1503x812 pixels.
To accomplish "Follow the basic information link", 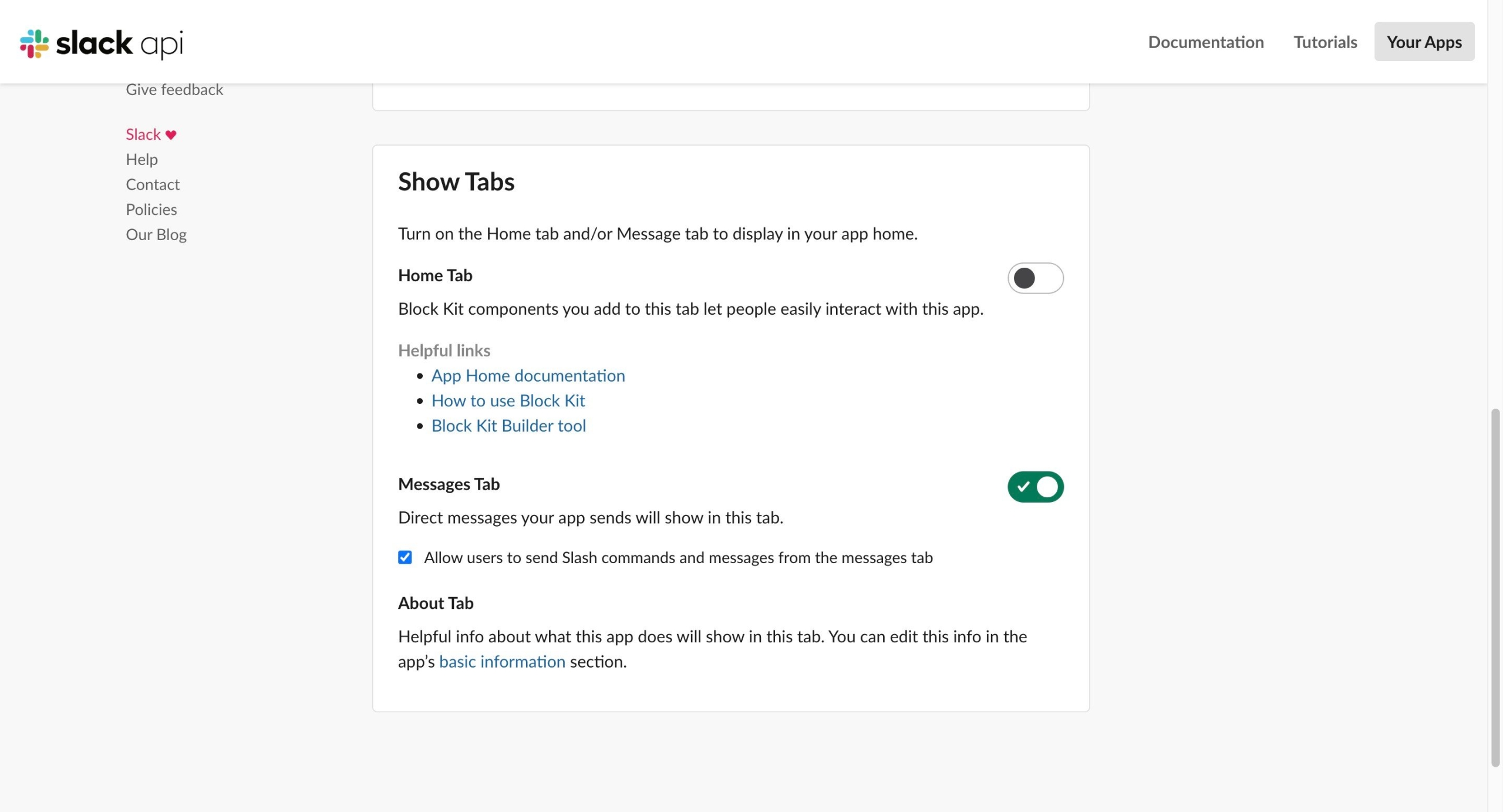I will [502, 662].
